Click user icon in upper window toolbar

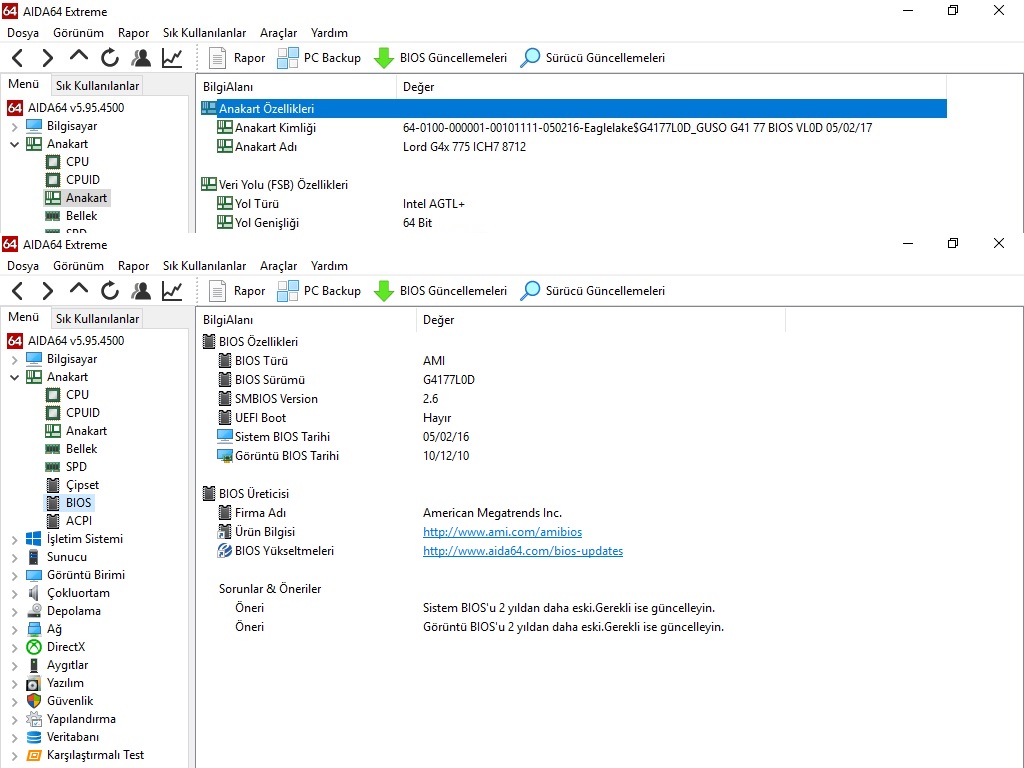(140, 57)
